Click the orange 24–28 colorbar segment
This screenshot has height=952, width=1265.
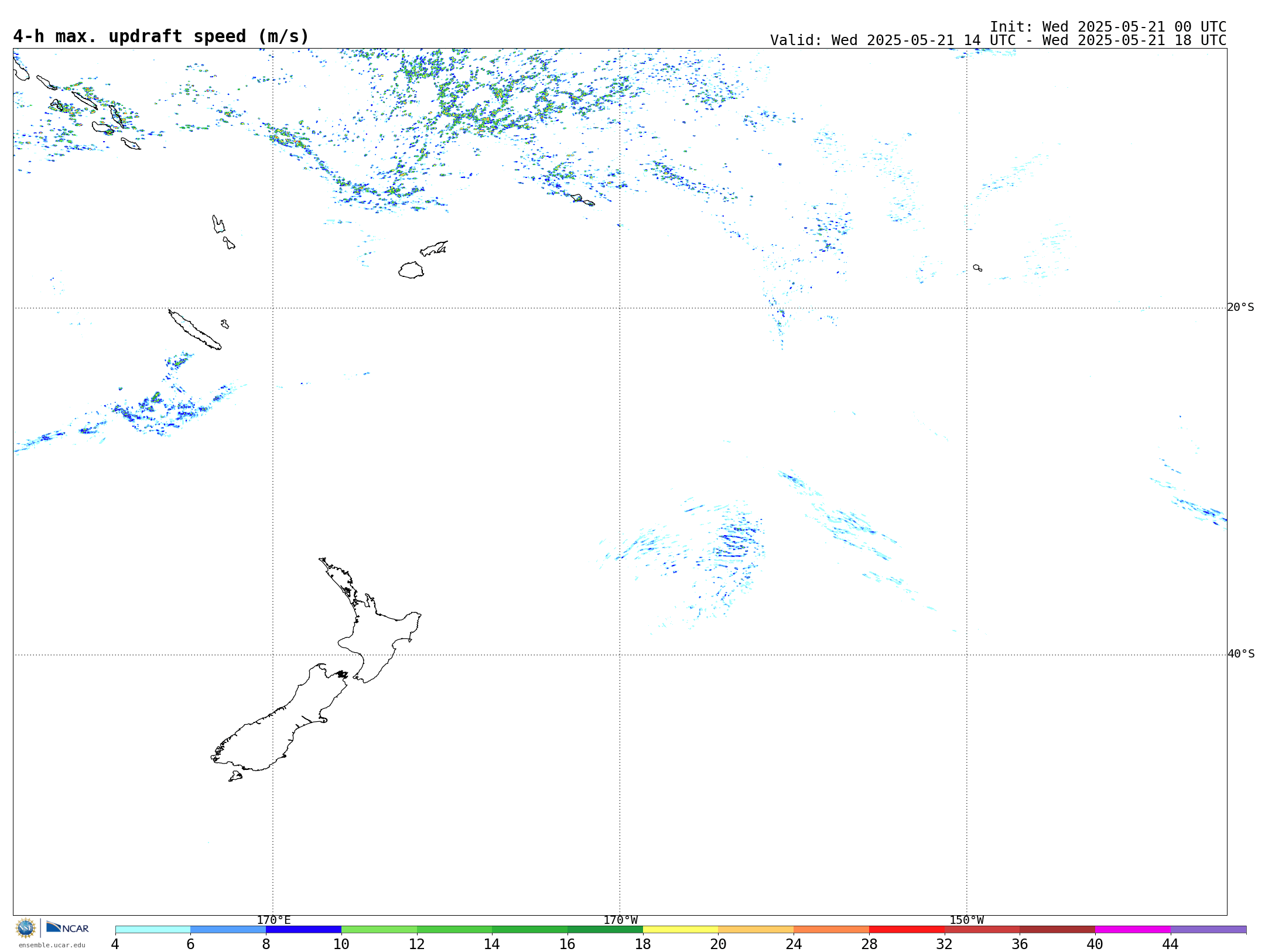(831, 930)
